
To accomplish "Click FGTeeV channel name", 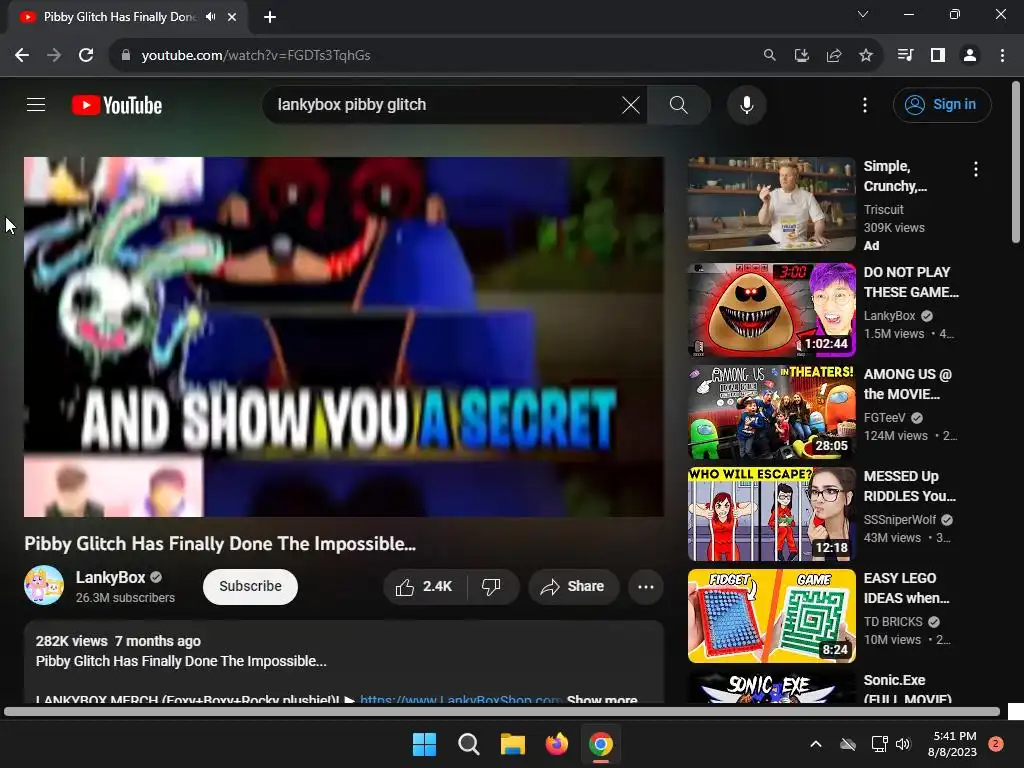I will (x=885, y=418).
